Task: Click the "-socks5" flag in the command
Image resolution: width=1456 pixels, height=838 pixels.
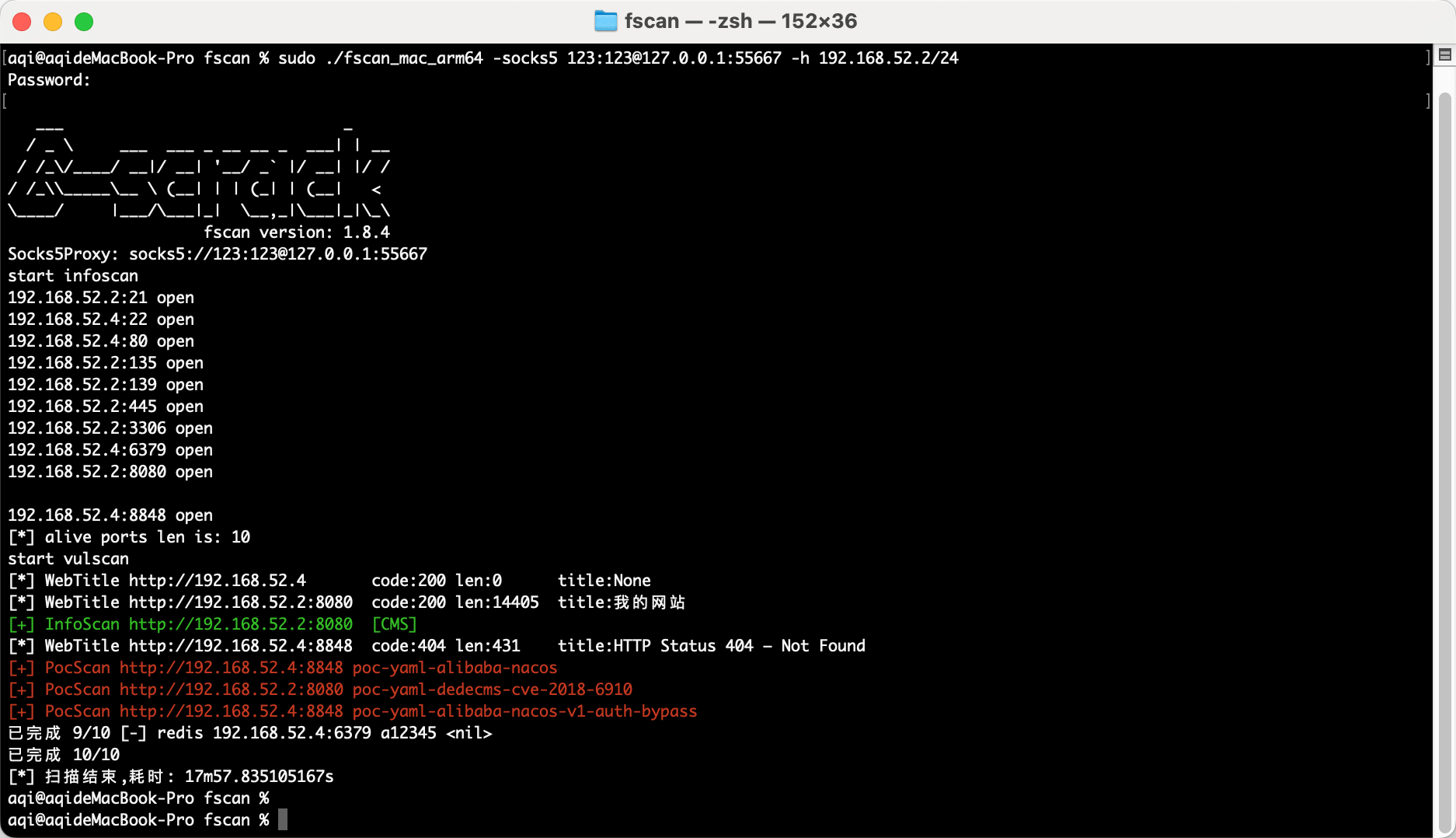Action: [x=525, y=58]
